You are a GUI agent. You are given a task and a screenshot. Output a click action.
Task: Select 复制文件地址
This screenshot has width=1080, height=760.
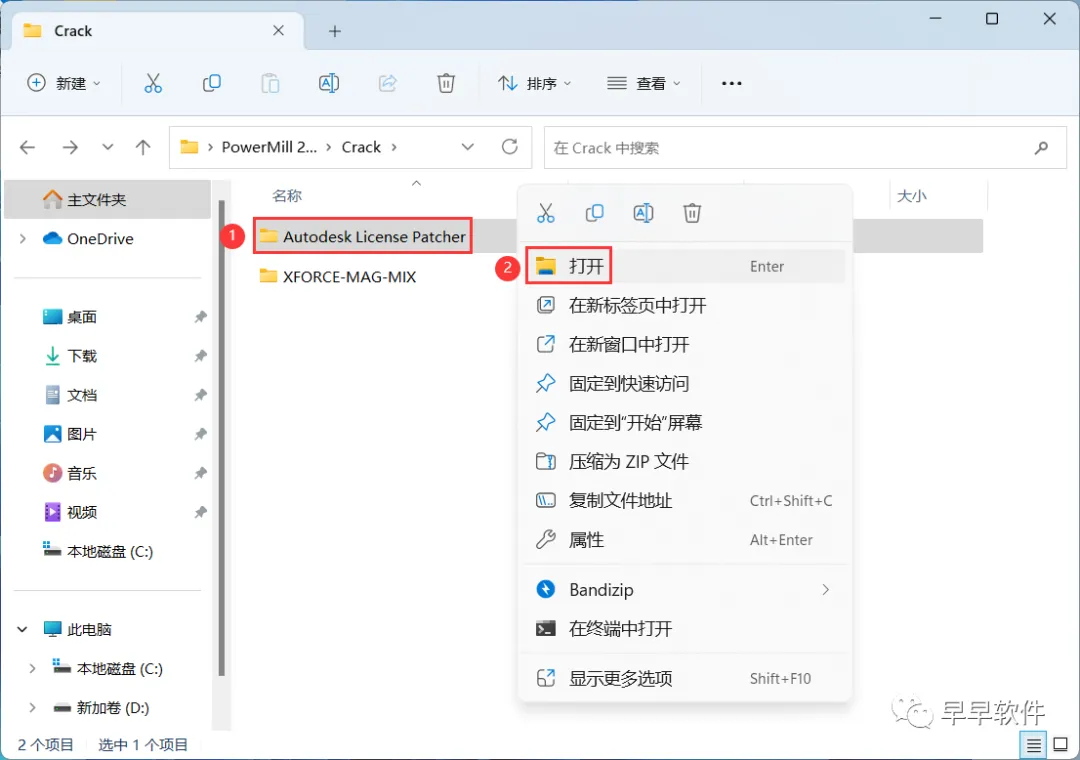pos(685,501)
